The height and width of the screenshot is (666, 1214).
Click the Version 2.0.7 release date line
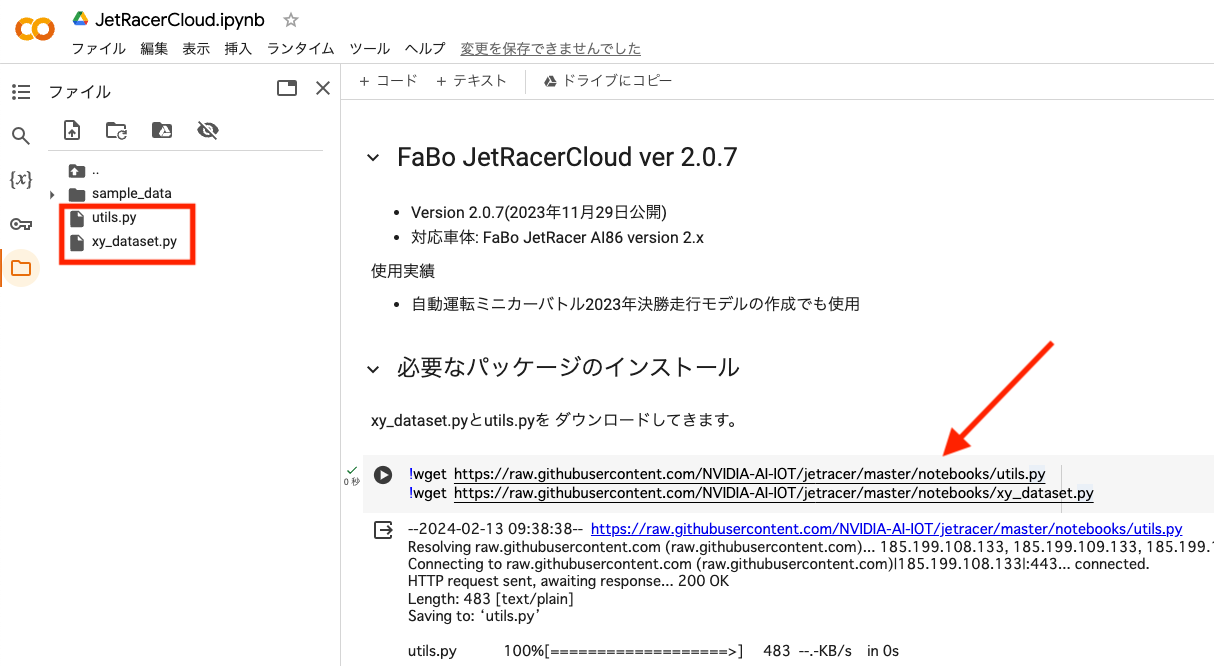[539, 213]
